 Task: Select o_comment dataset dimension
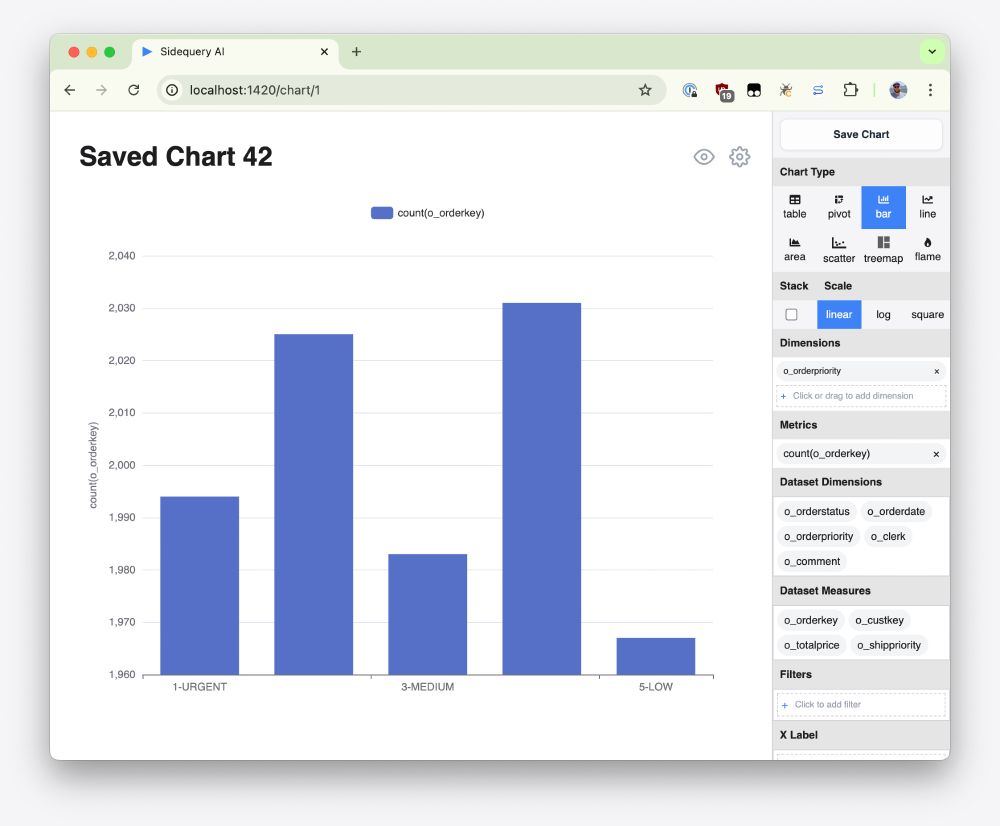pos(812,561)
